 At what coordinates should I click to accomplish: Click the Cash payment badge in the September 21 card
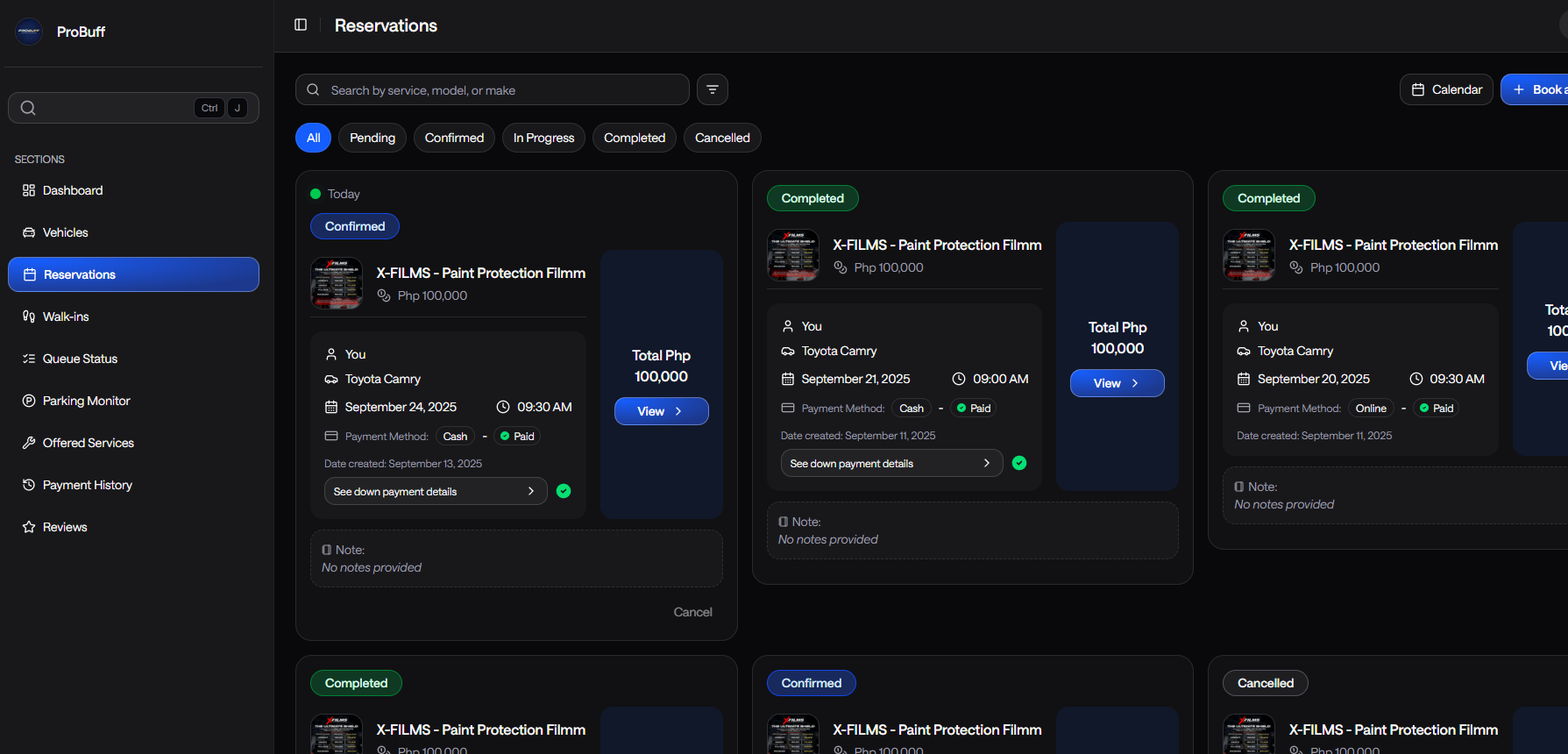912,408
